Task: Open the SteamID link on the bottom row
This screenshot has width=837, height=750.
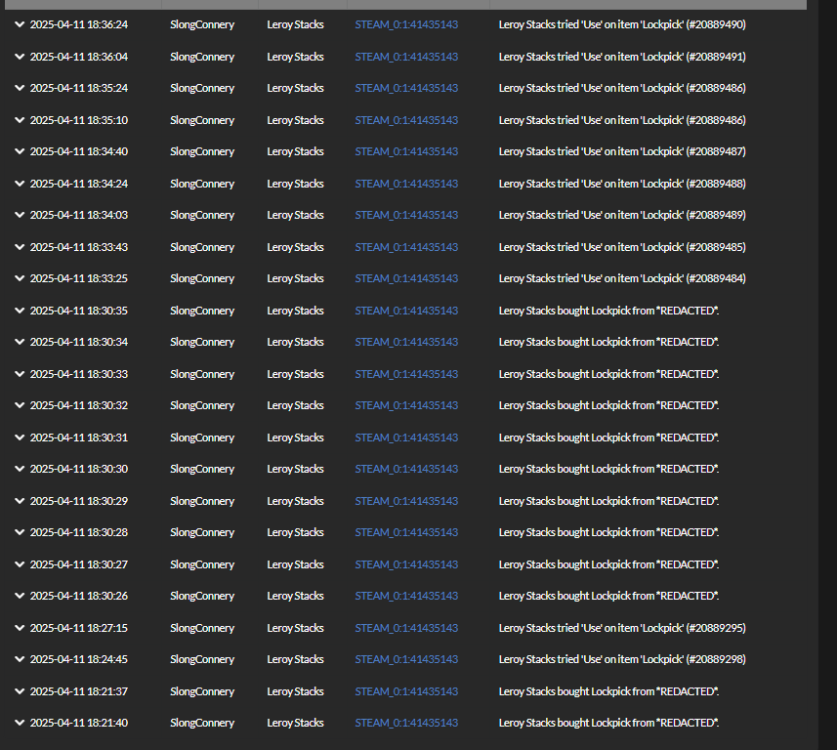Action: pyautogui.click(x=406, y=722)
